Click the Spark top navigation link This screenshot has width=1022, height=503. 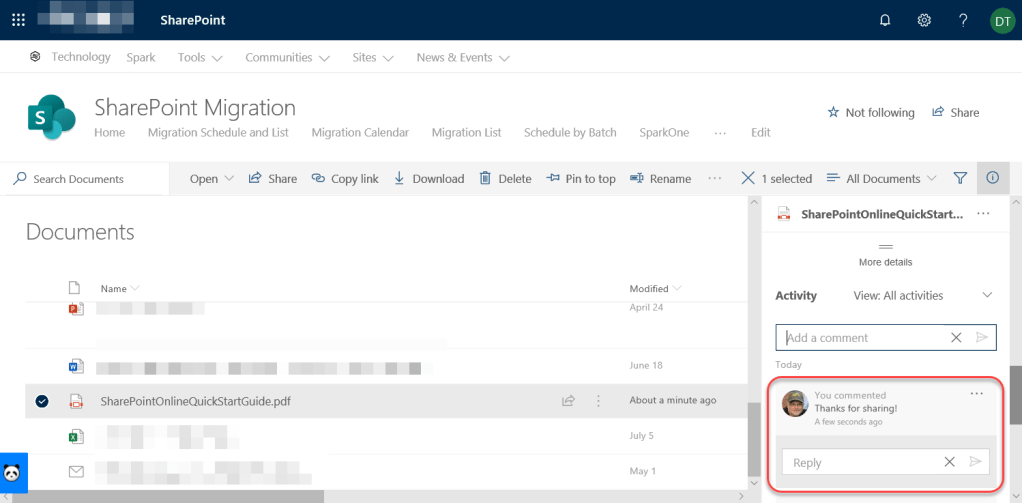point(141,57)
